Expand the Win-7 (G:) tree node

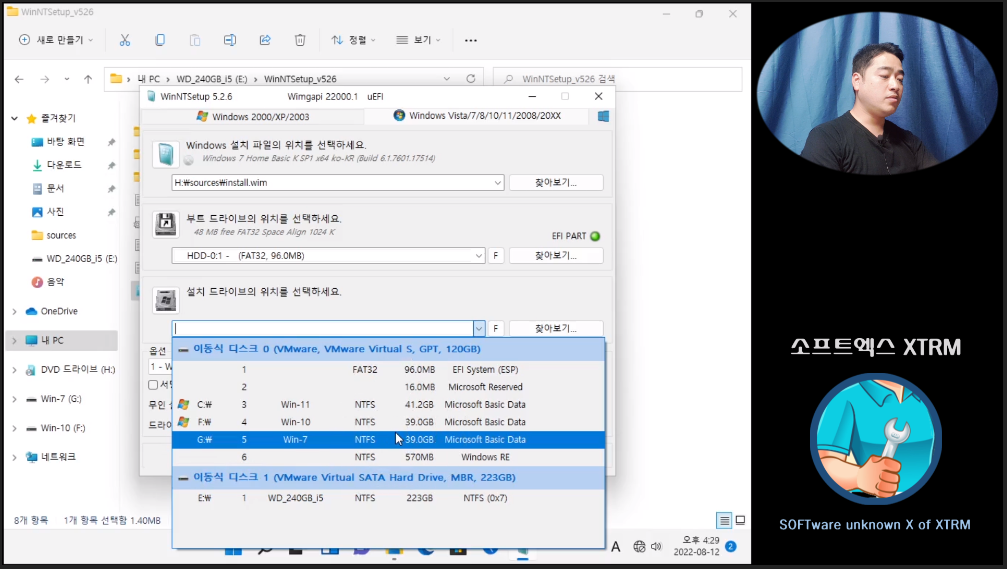[14, 399]
